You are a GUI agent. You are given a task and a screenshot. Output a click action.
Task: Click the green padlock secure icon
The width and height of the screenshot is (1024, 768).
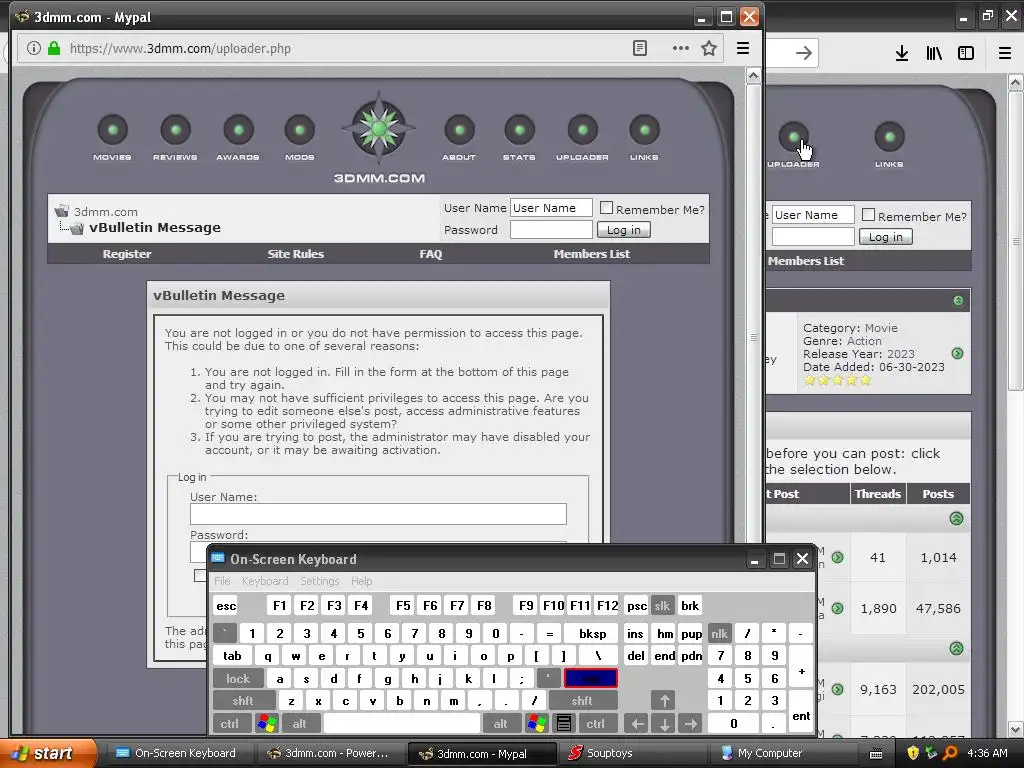54,48
